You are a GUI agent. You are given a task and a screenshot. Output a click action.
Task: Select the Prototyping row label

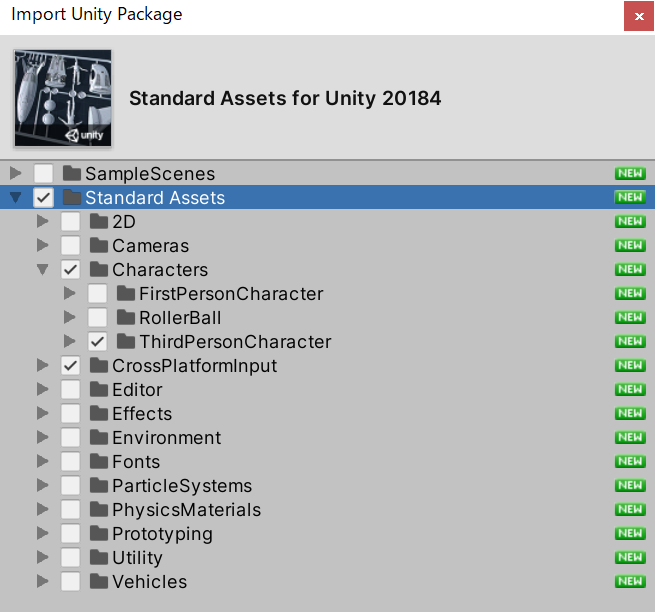[162, 534]
